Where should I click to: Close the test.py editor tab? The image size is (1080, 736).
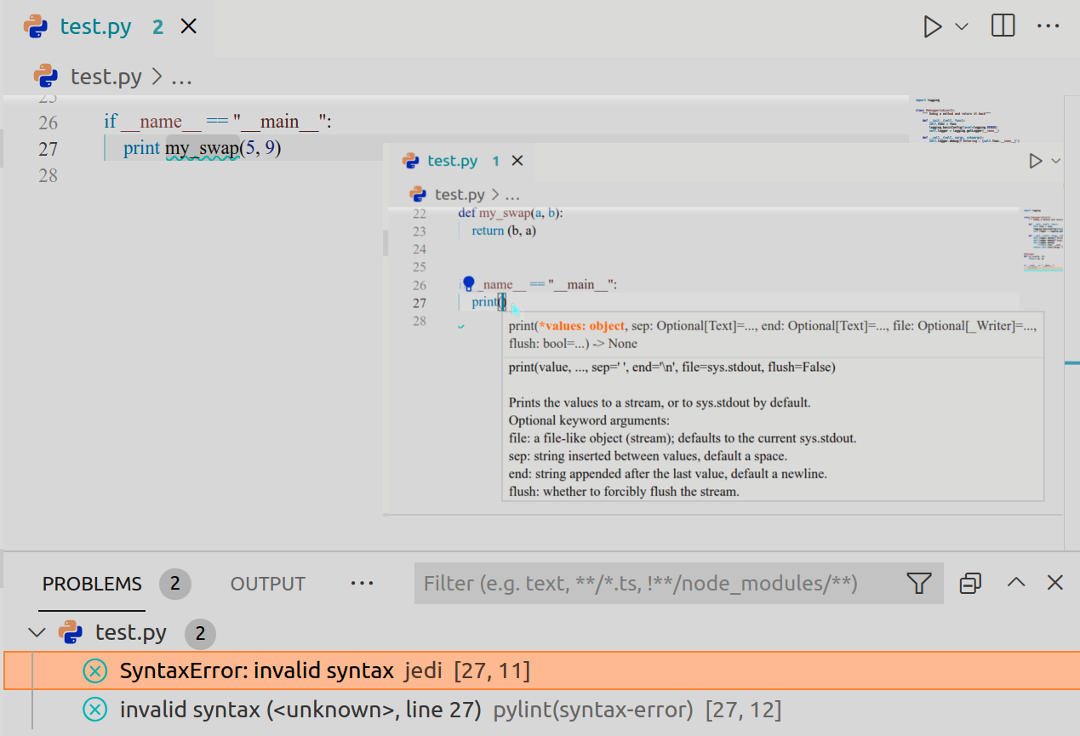point(188,27)
